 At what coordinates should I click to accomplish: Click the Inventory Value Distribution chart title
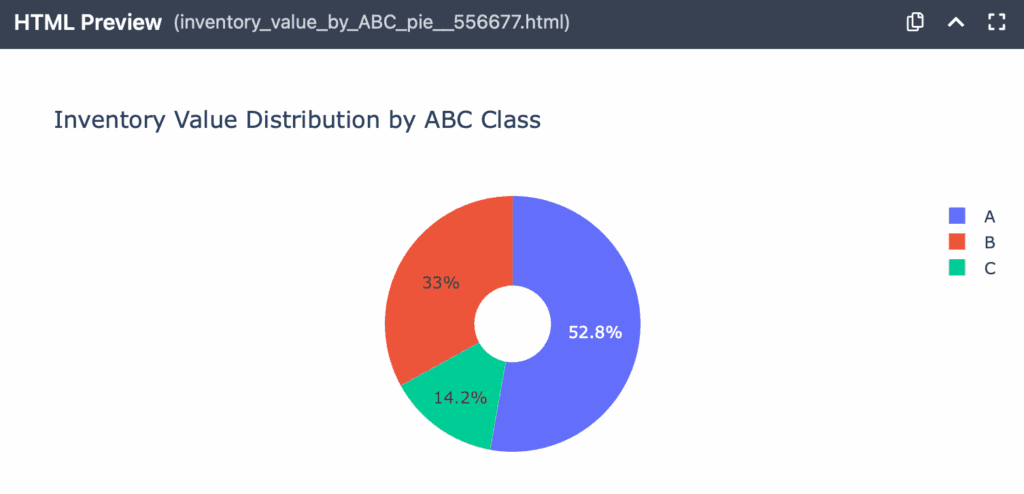pyautogui.click(x=297, y=120)
